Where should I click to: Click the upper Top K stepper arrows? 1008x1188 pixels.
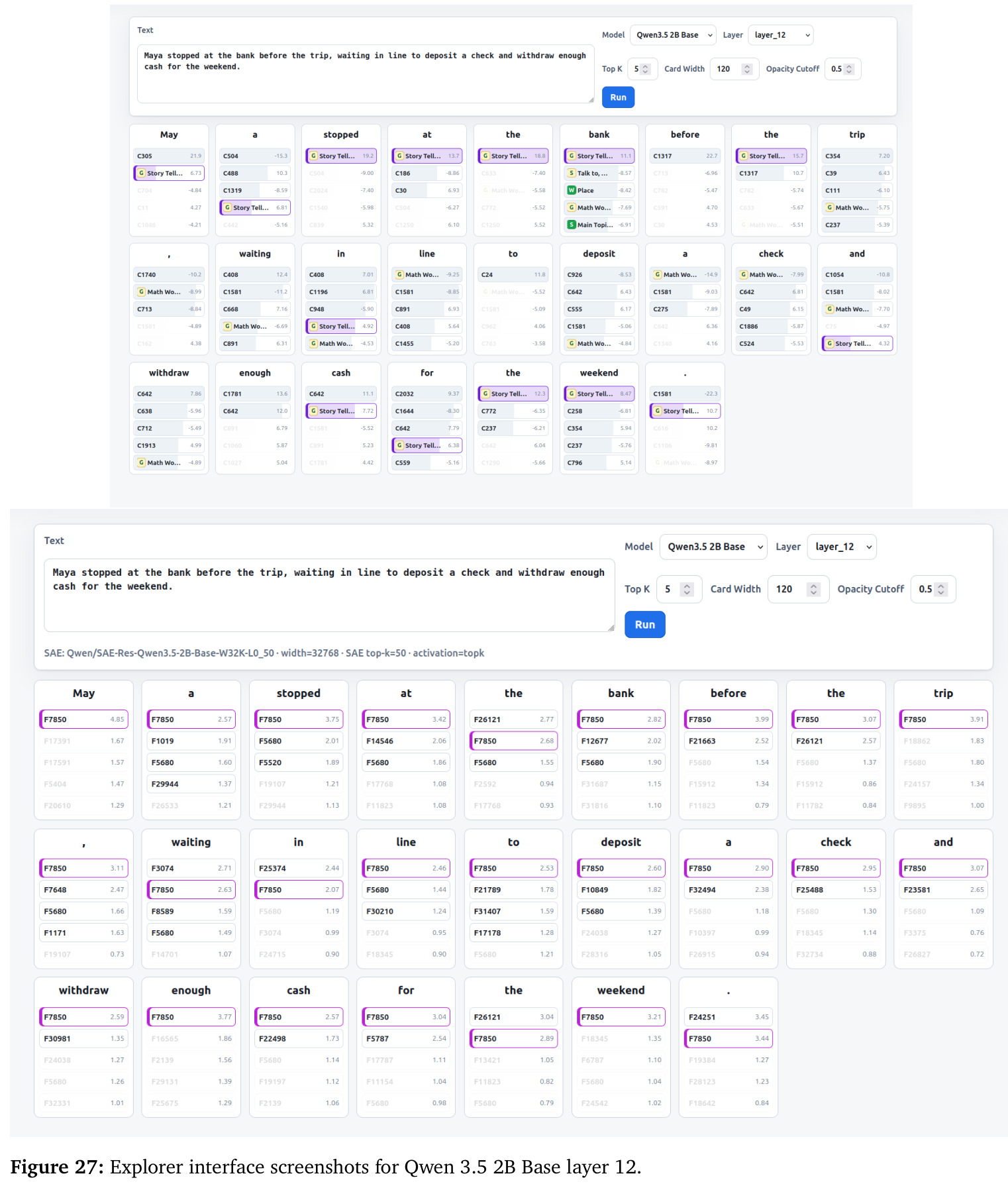point(646,69)
